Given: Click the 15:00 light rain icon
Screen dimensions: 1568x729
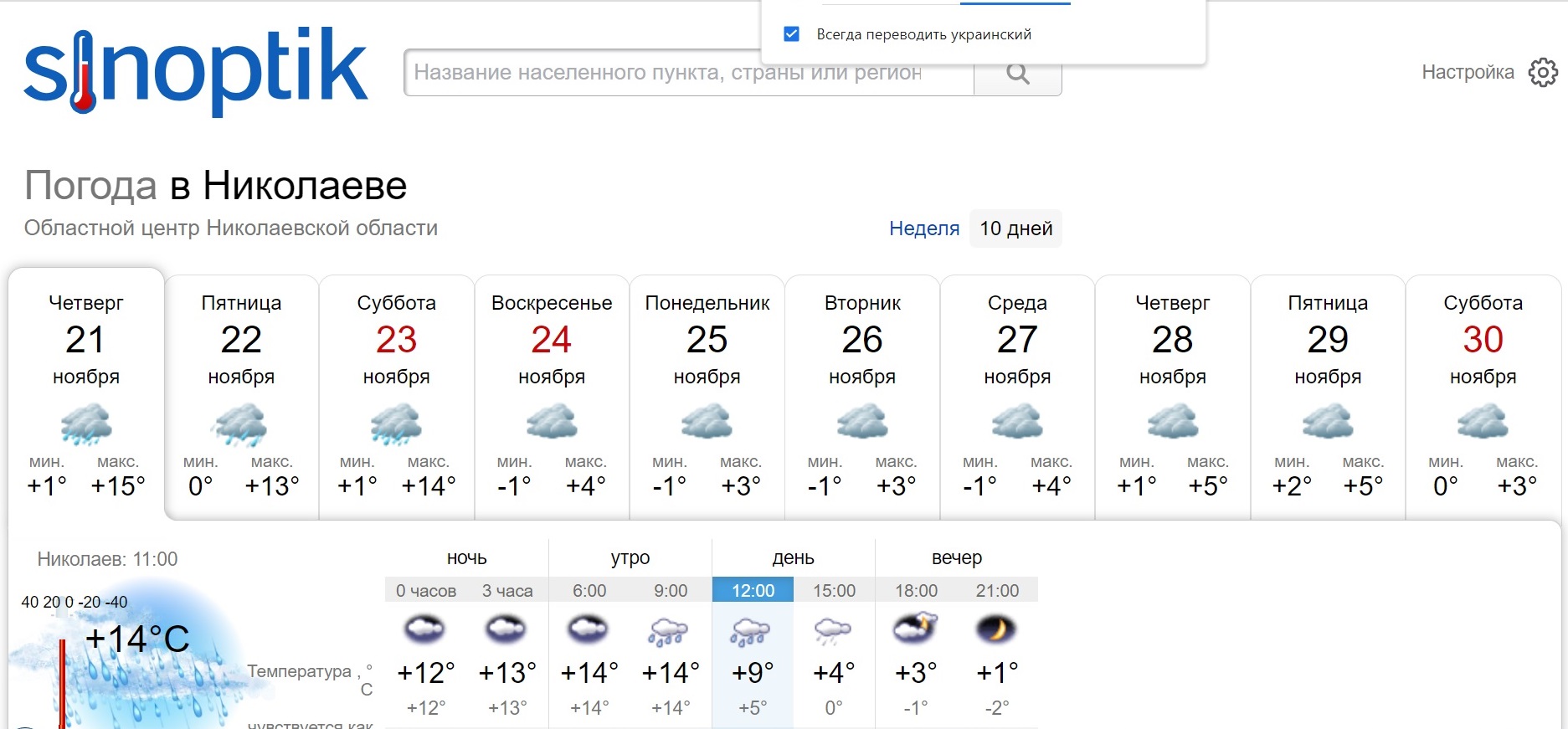Looking at the screenshot, I should [833, 632].
